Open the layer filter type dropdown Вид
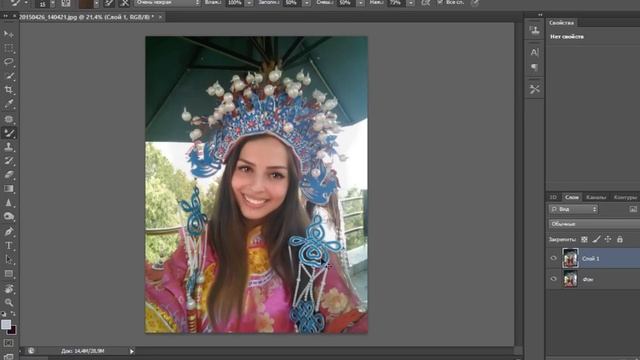 point(573,209)
